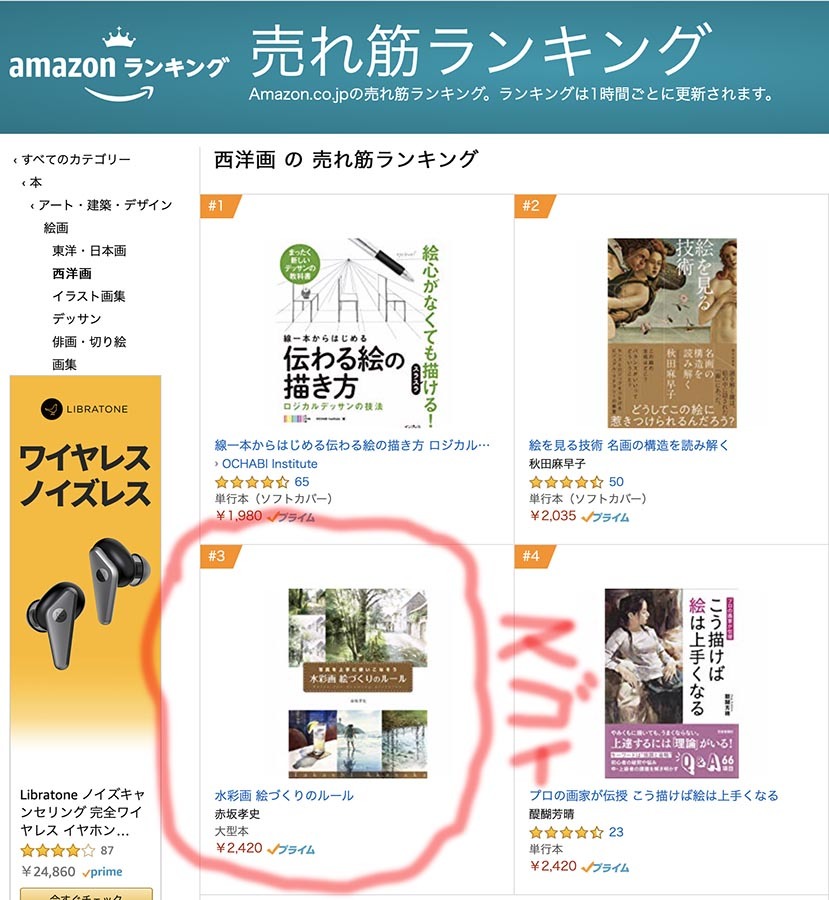Open the Libratone logo in the ad
This screenshot has width=829, height=900.
click(84, 409)
